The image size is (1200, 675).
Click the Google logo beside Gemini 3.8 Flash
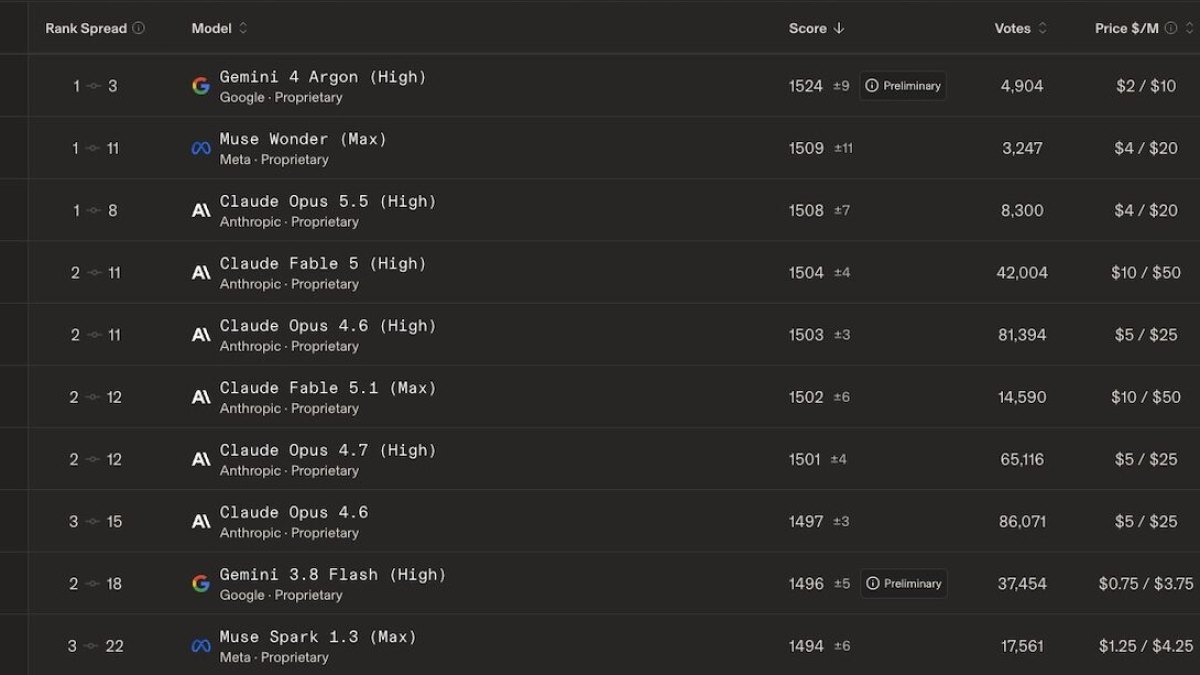pyautogui.click(x=201, y=583)
